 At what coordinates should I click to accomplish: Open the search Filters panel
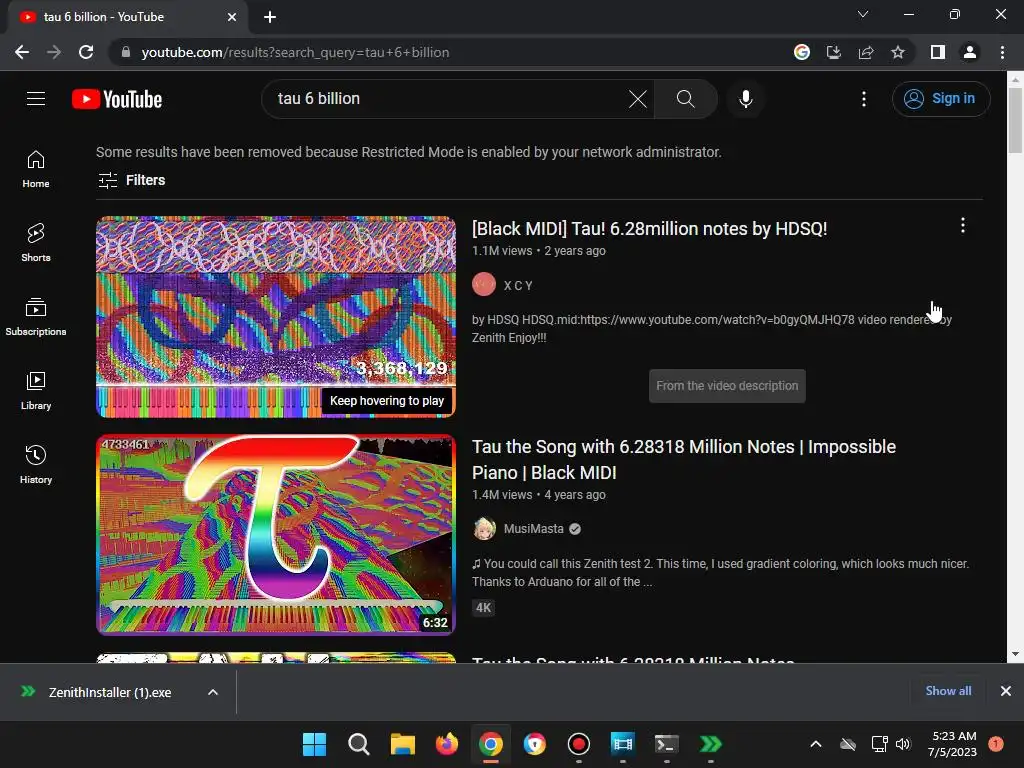coord(131,180)
